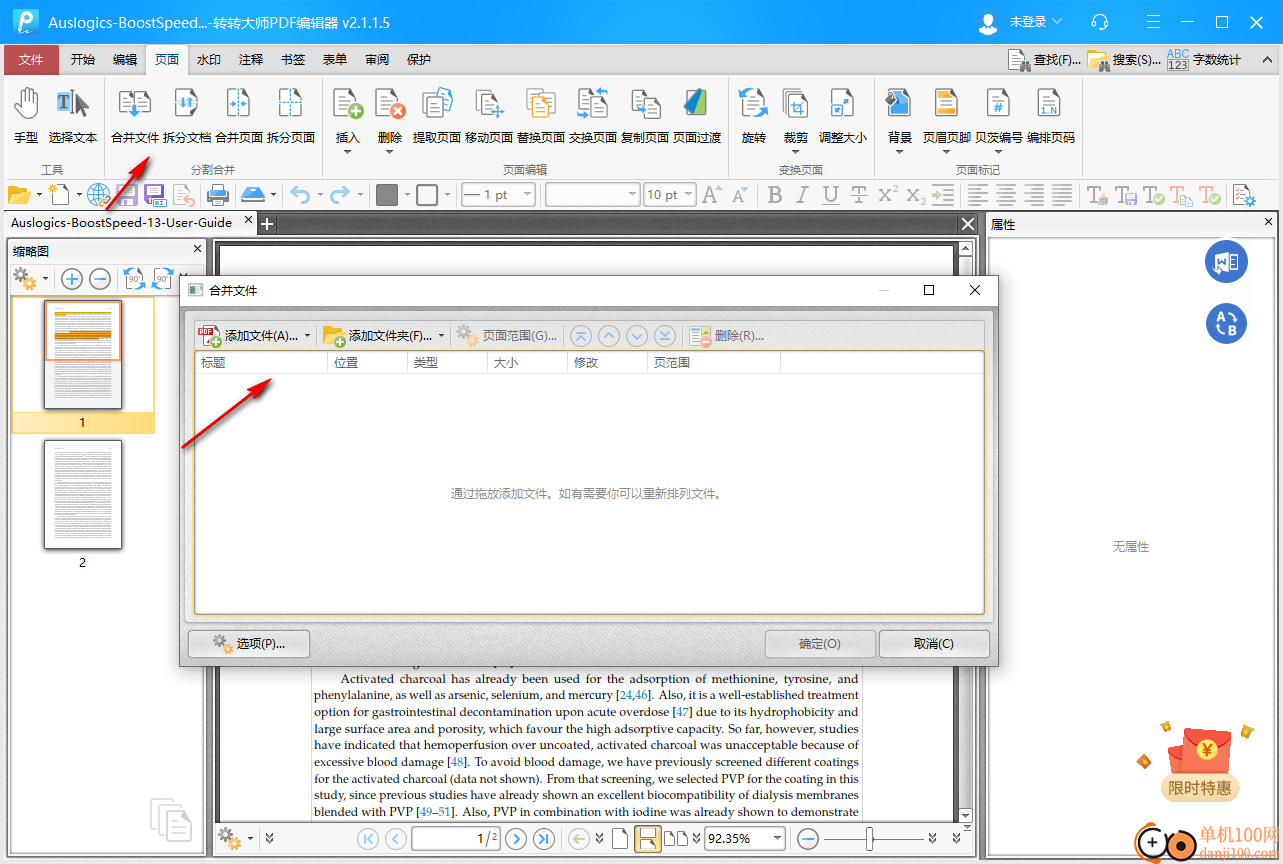Open new tab with plus button

point(267,224)
